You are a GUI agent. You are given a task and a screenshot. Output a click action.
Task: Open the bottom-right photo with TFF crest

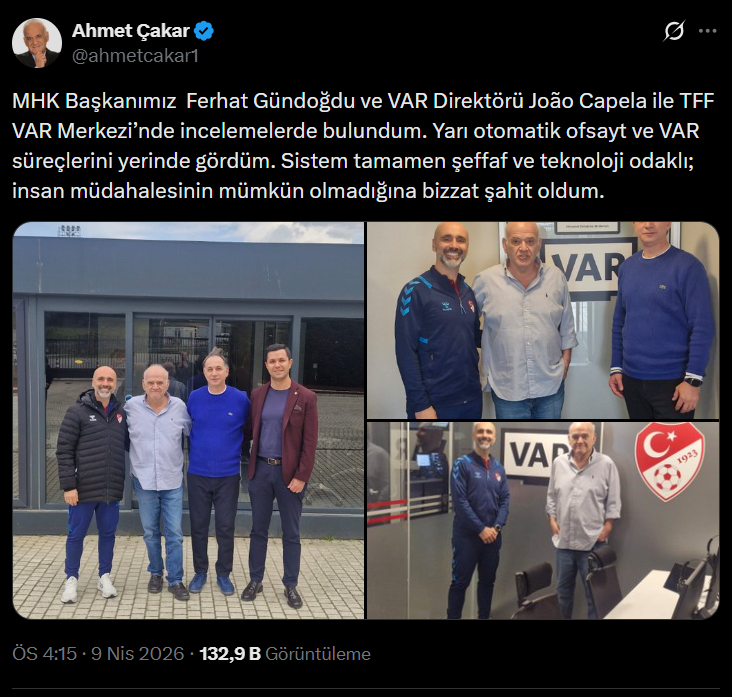(543, 521)
